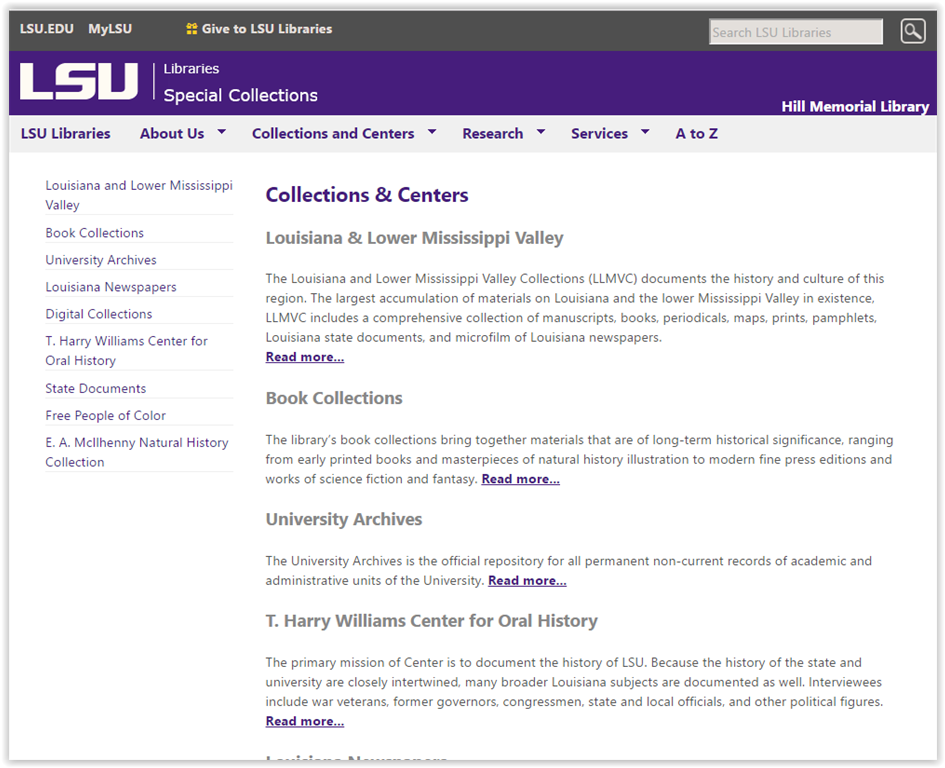Viewport: 945px width, 768px height.
Task: Open Collections and Centers menu item
Action: point(333,133)
